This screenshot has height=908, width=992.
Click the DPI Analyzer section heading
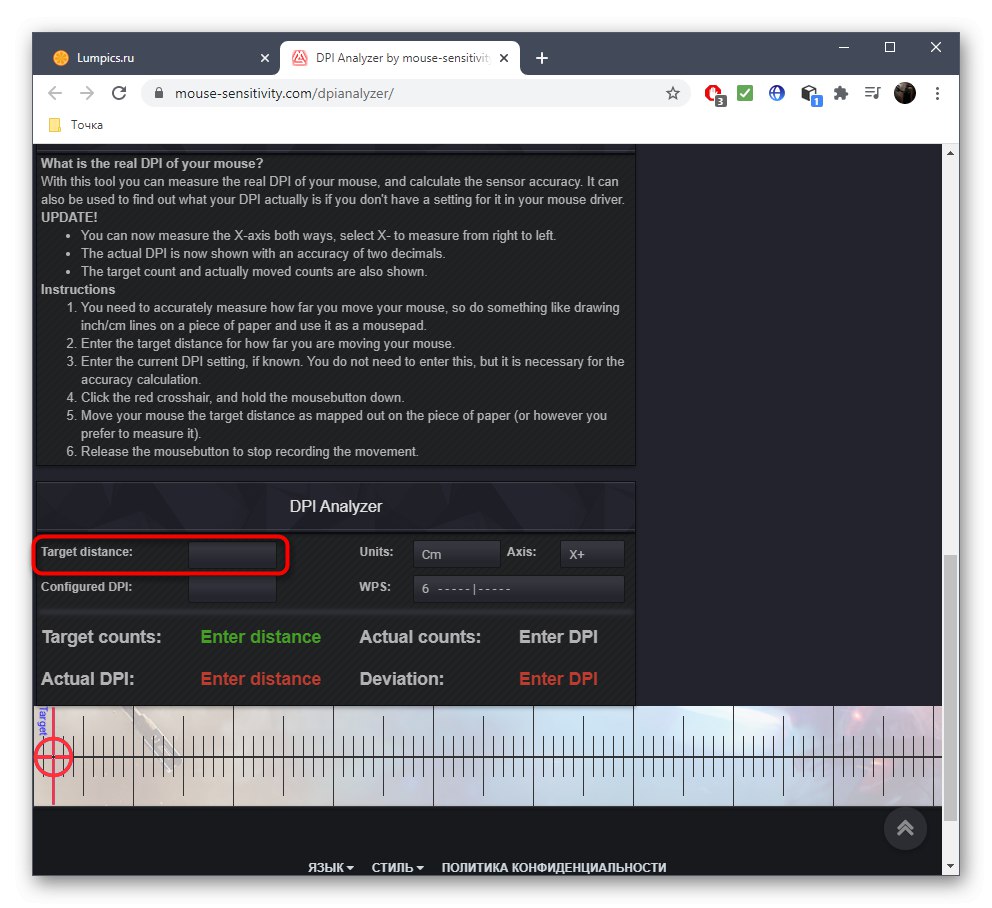point(336,506)
